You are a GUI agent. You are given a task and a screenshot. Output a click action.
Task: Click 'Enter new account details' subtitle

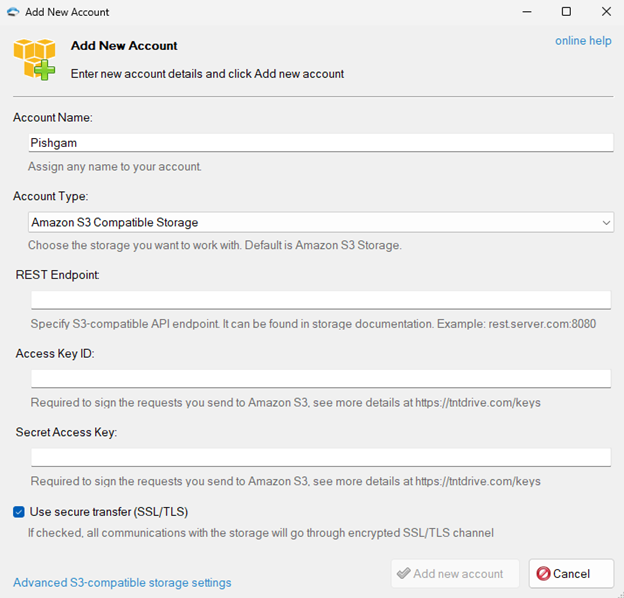[x=207, y=74]
